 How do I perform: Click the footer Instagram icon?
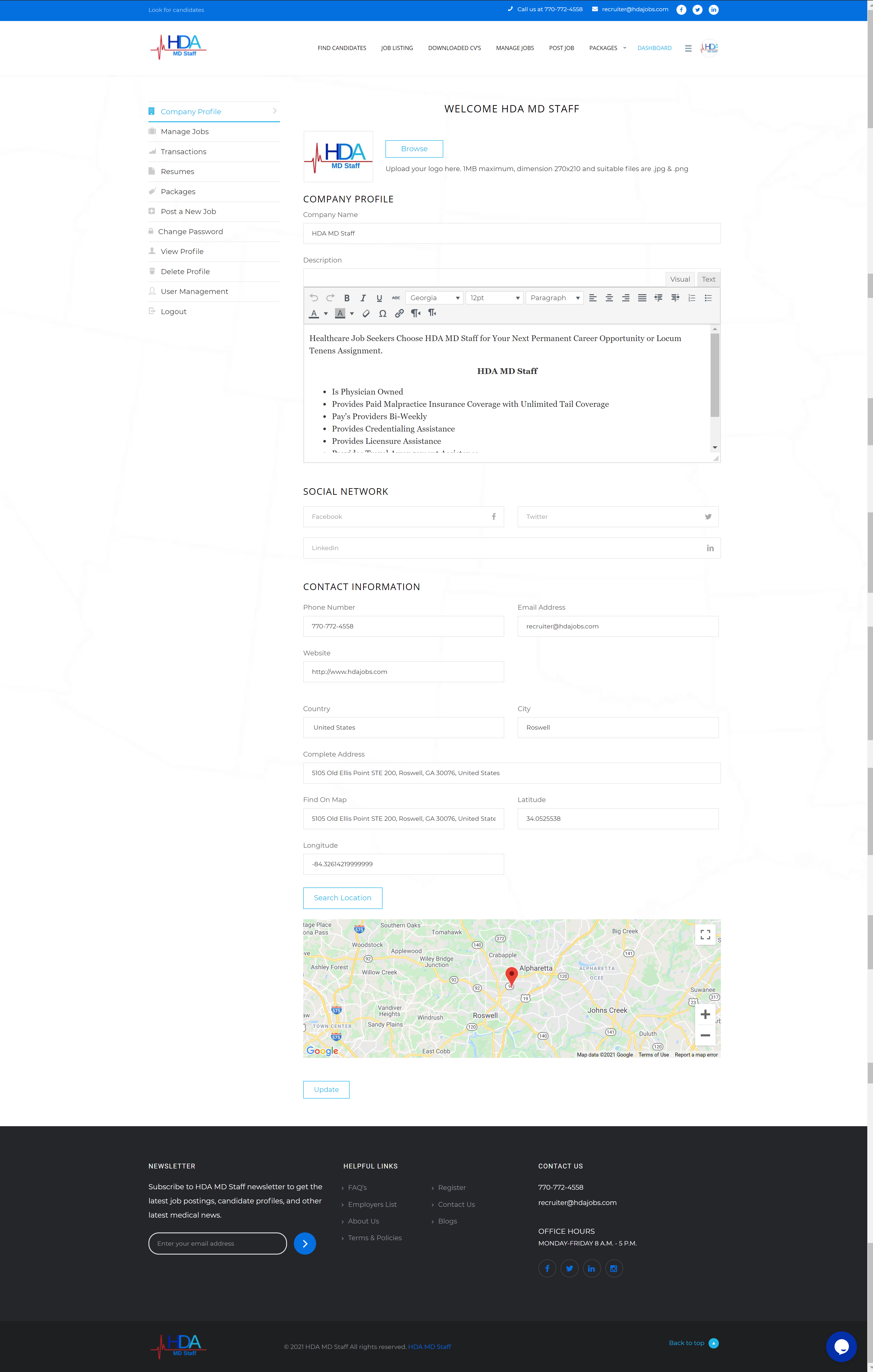[x=613, y=1268]
